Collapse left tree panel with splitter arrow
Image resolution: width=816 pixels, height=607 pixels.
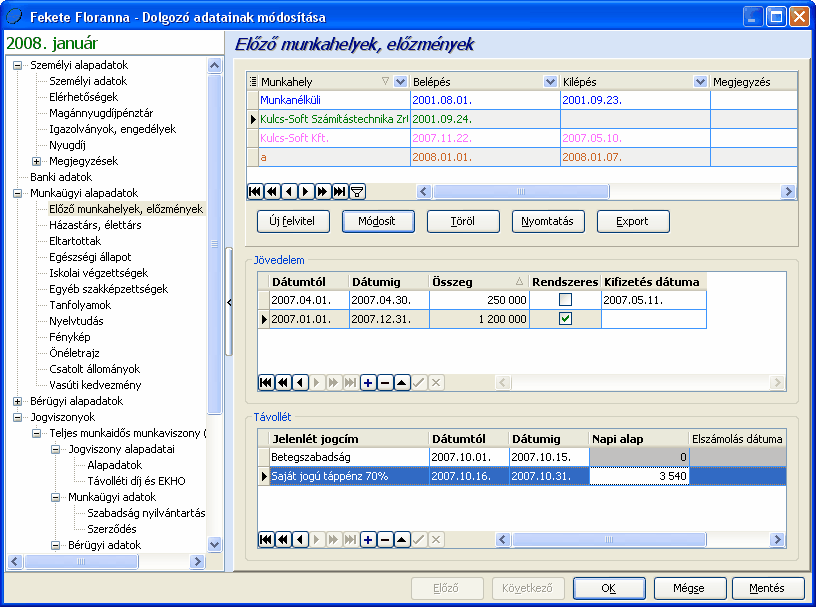coord(229,302)
